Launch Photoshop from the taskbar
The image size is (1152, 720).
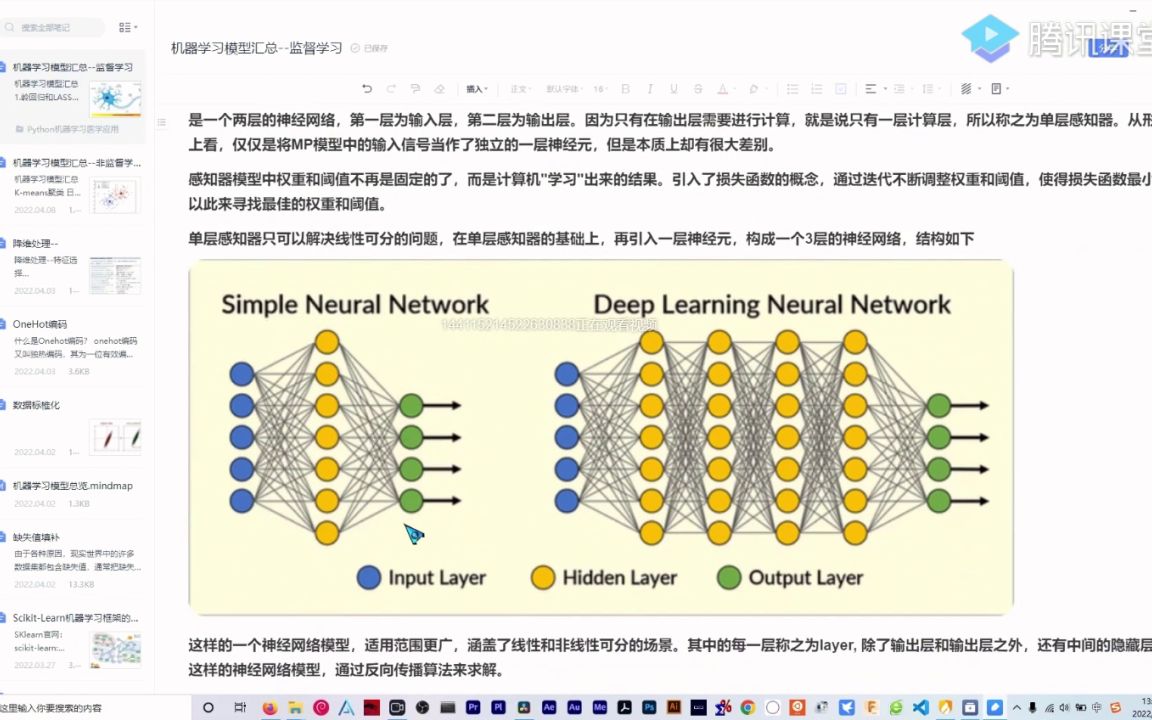click(649, 707)
